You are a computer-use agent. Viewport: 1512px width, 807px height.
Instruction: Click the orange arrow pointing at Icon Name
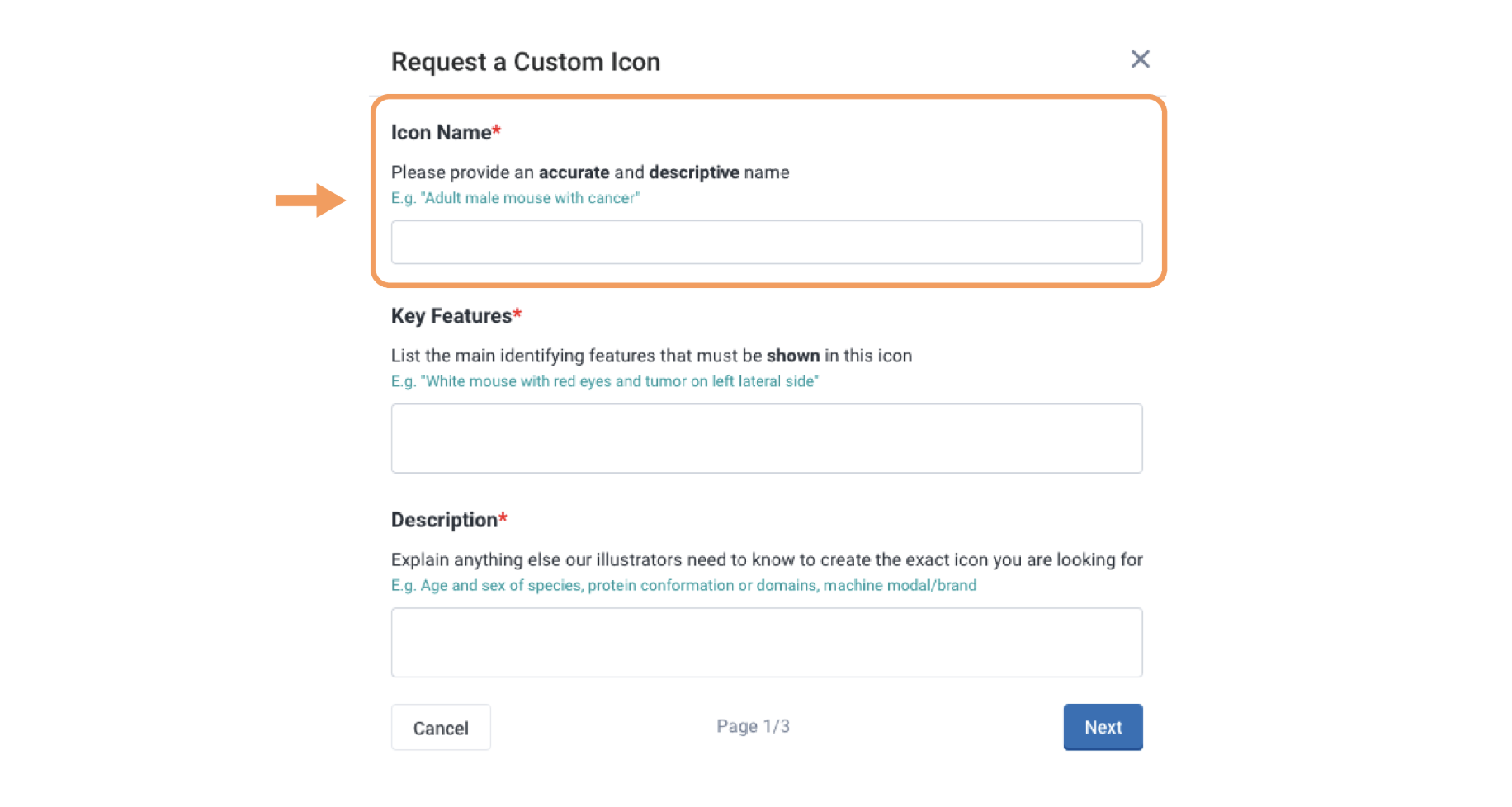(310, 201)
